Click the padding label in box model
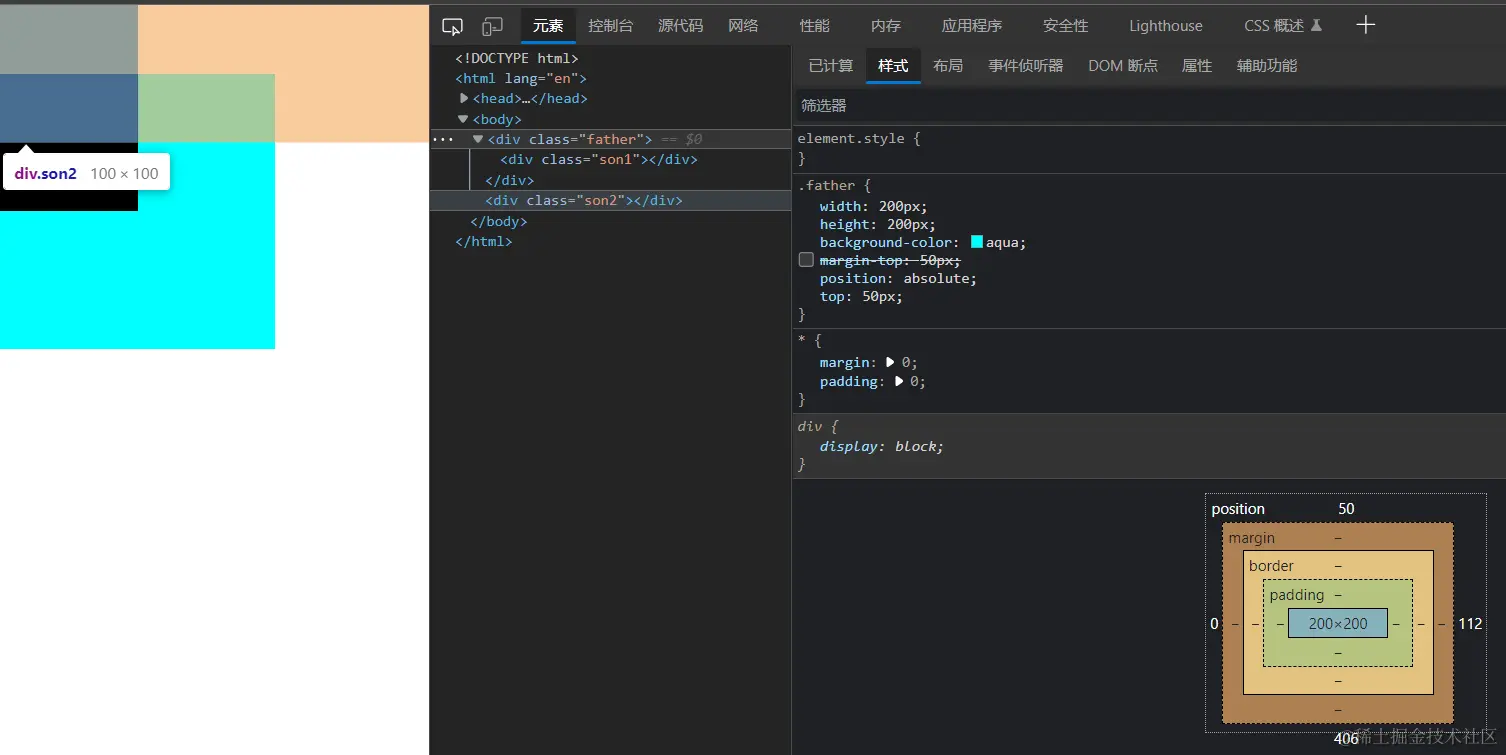This screenshot has width=1506, height=755. pos(1297,594)
